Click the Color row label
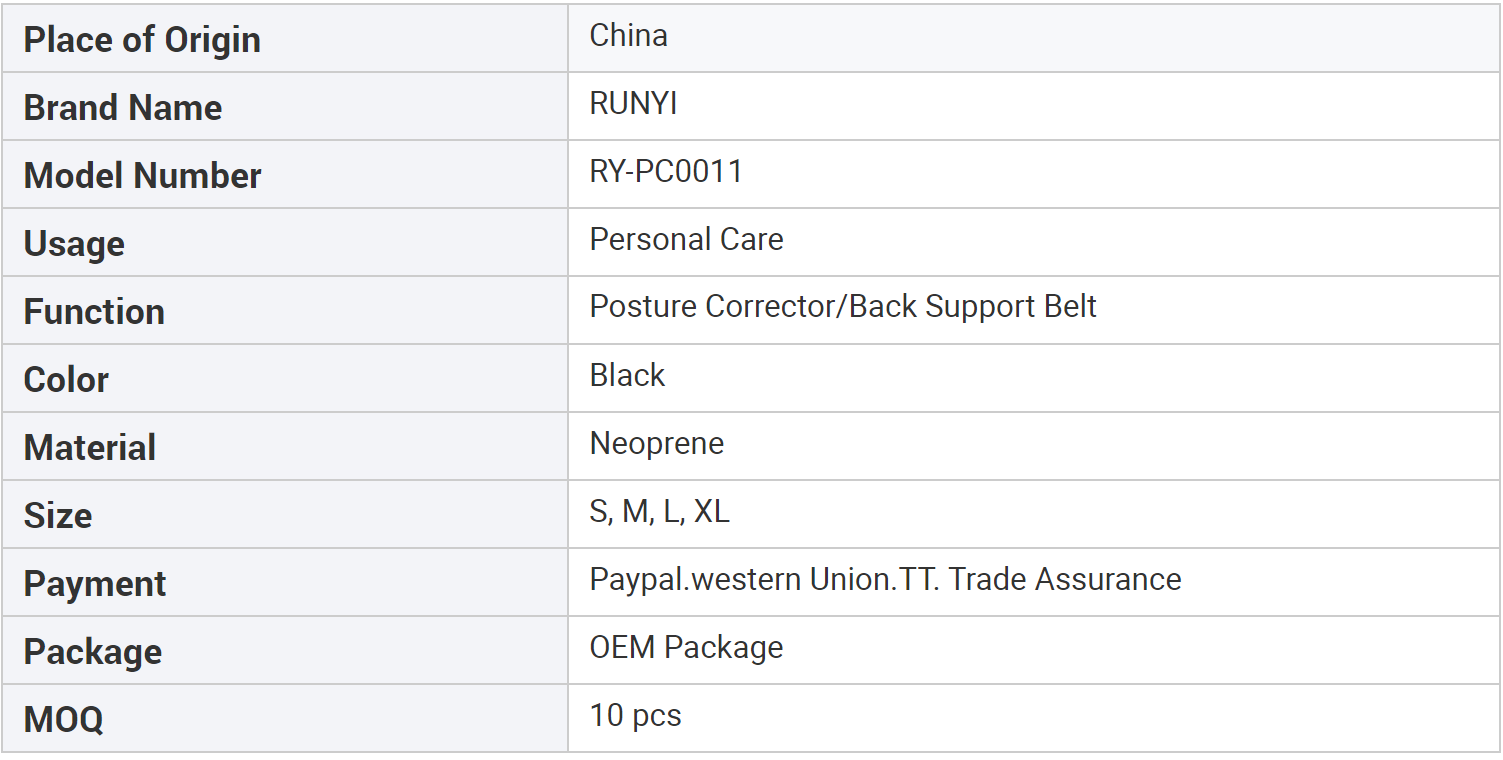Viewport: 1503px width, 760px height. point(66,380)
